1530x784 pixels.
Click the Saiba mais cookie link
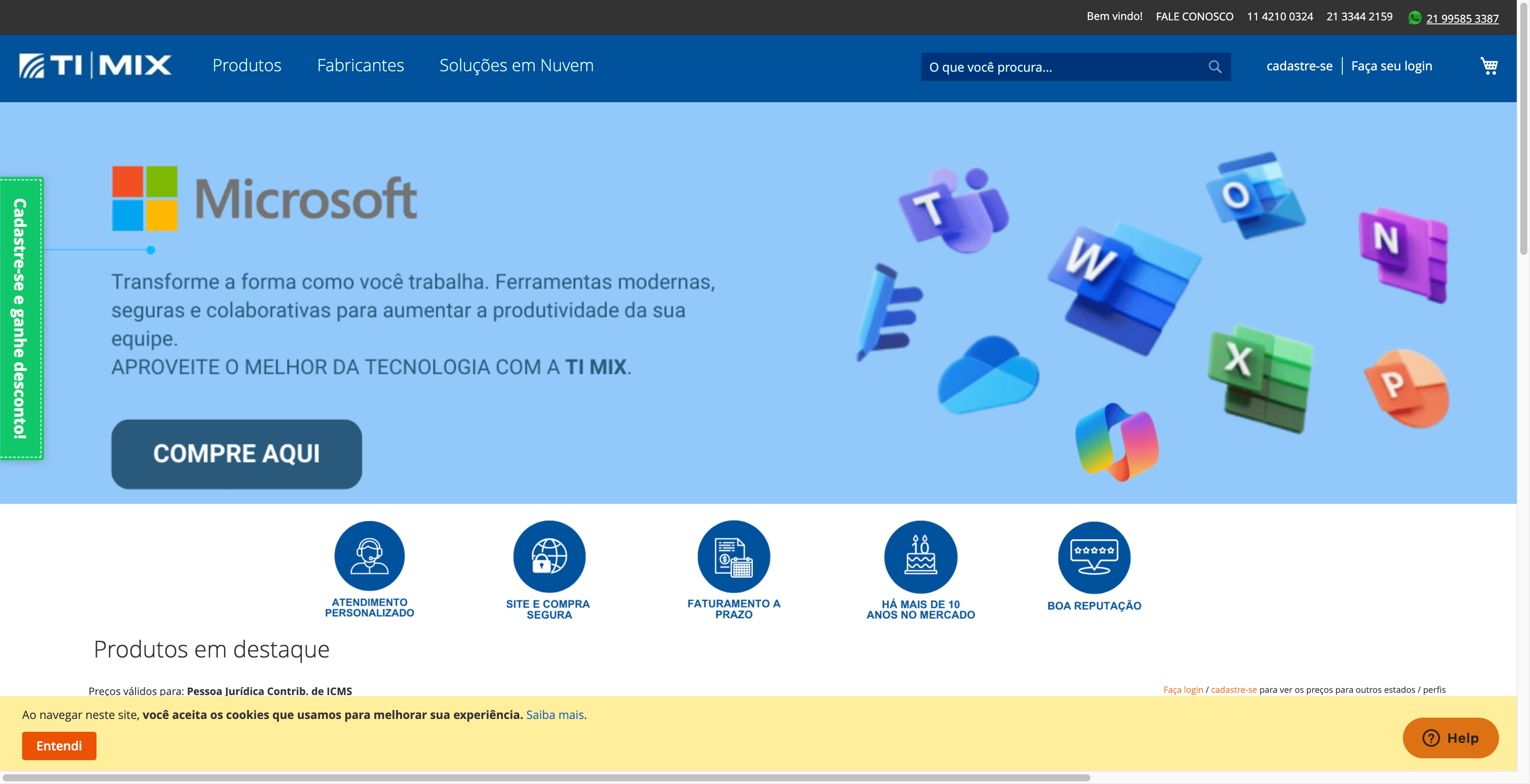coord(554,715)
